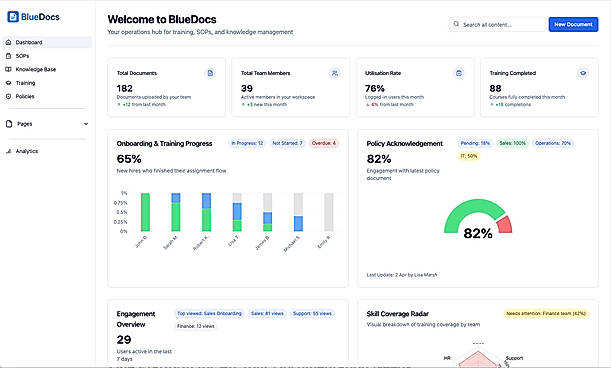Click the Total Documents file icon

tap(210, 73)
